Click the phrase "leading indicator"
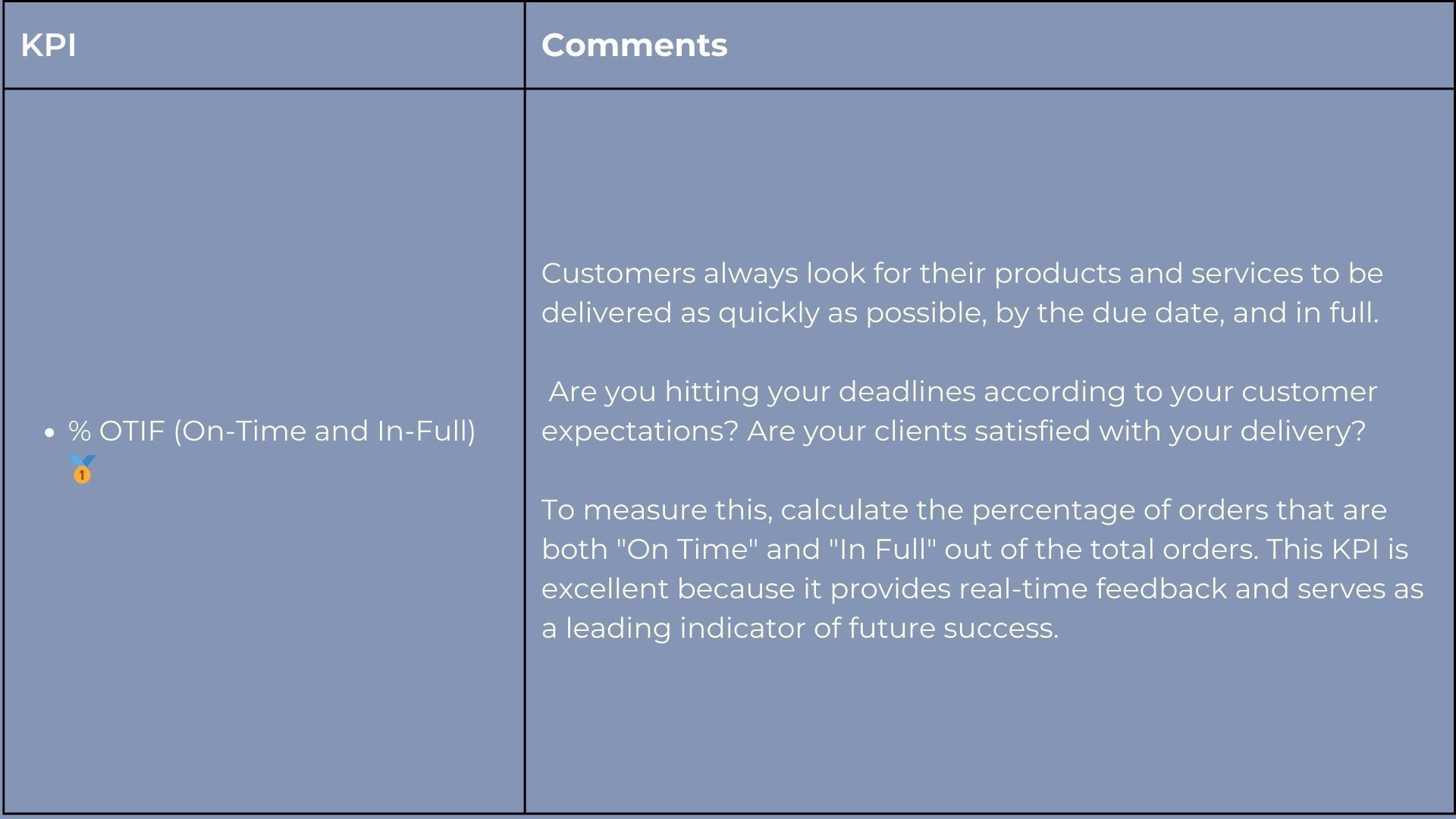 pos(686,628)
